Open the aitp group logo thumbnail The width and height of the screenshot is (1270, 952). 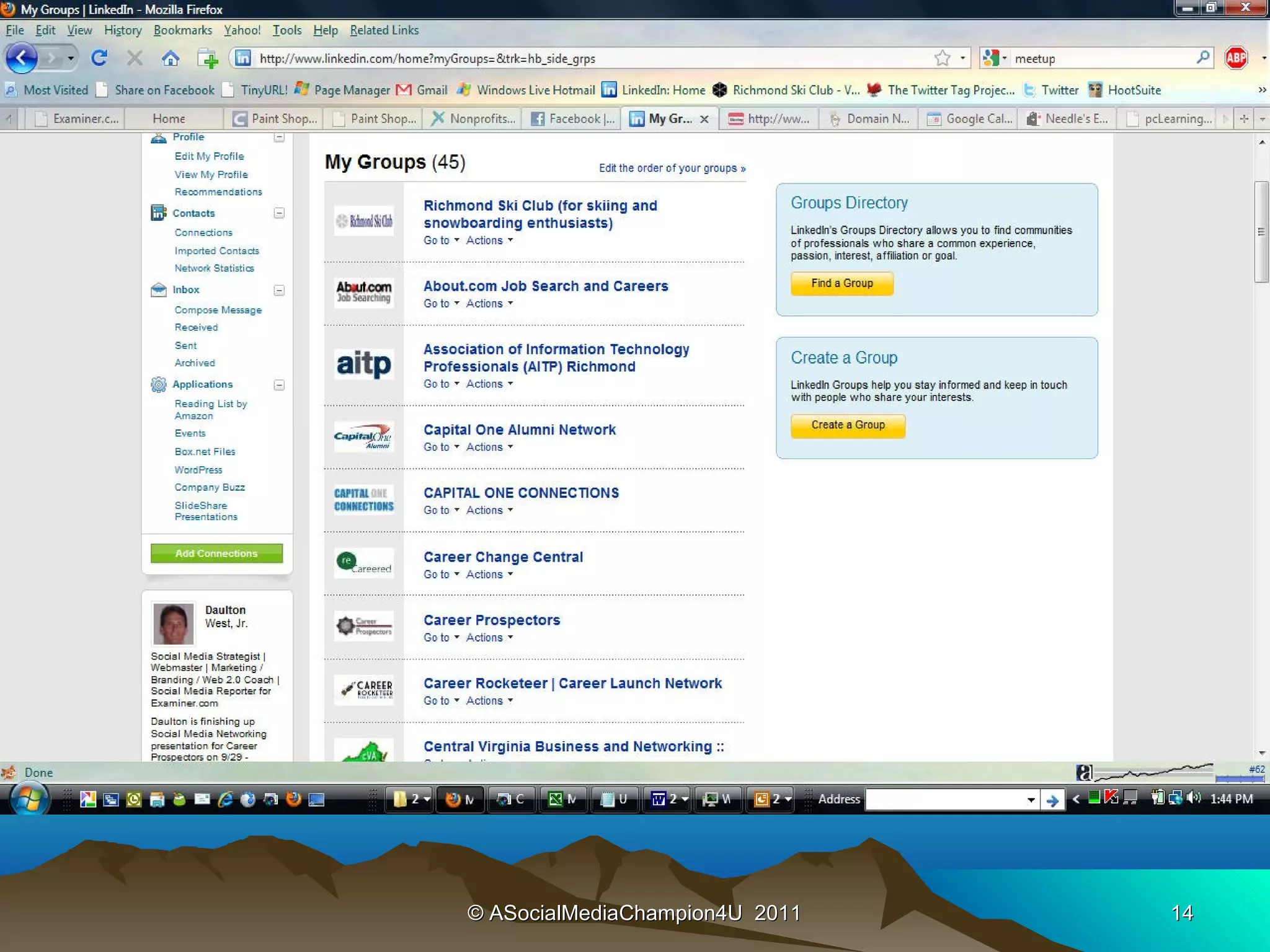(x=364, y=364)
